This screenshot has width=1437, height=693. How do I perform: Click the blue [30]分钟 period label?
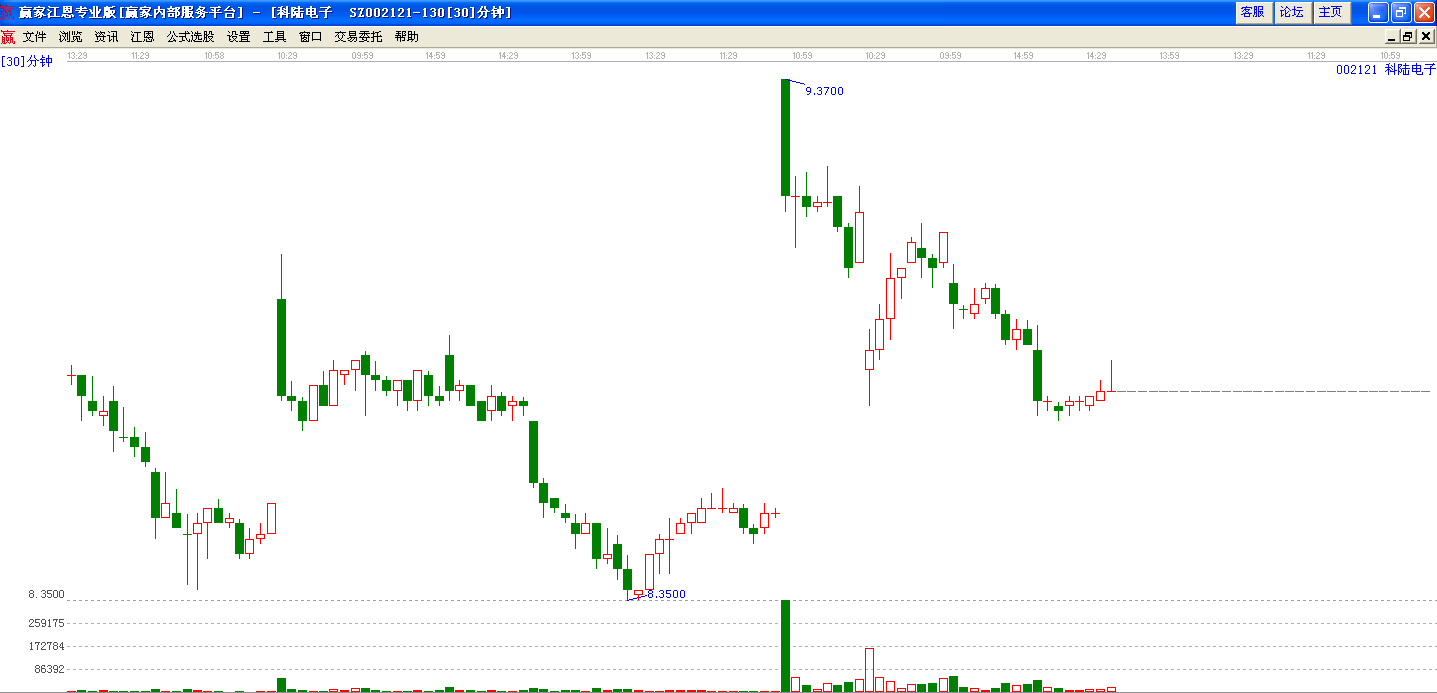[x=27, y=61]
